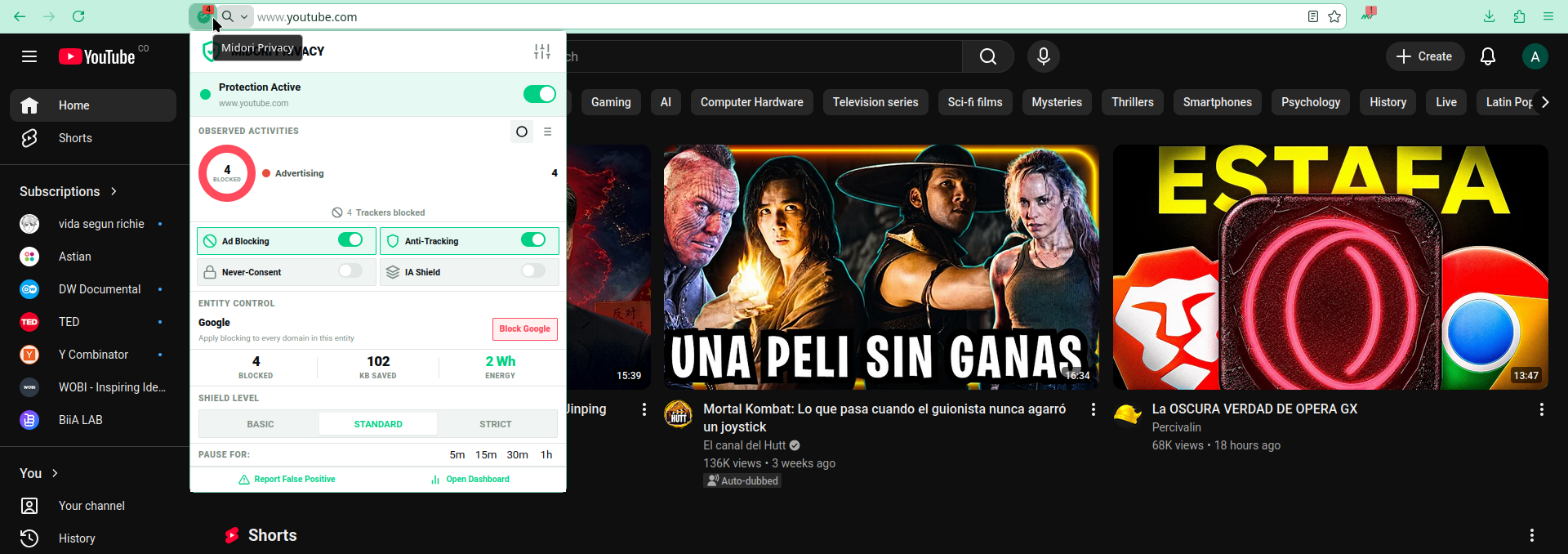The height and width of the screenshot is (554, 1568).
Task: Select the AI filter chip
Action: pyautogui.click(x=666, y=102)
